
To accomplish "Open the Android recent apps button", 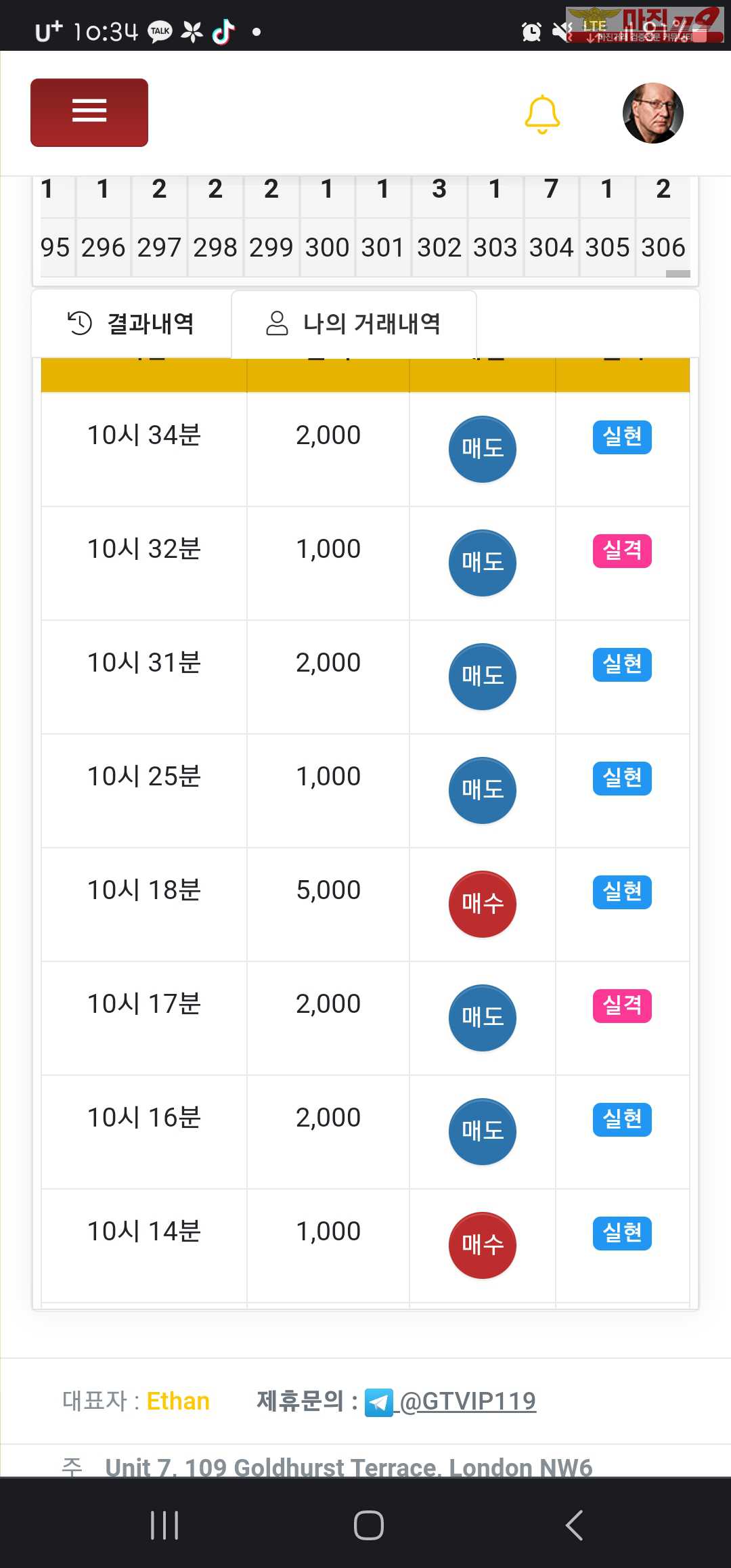I will pos(164,1525).
